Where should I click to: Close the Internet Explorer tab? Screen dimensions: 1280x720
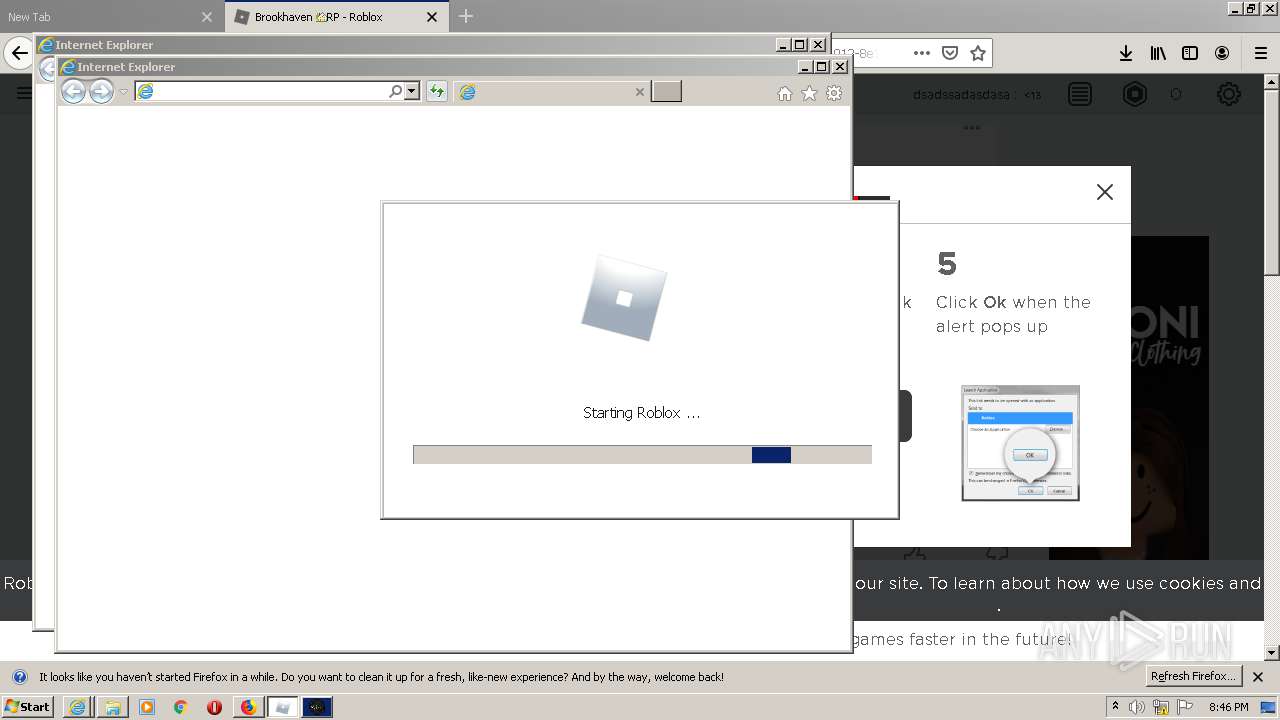(x=640, y=92)
